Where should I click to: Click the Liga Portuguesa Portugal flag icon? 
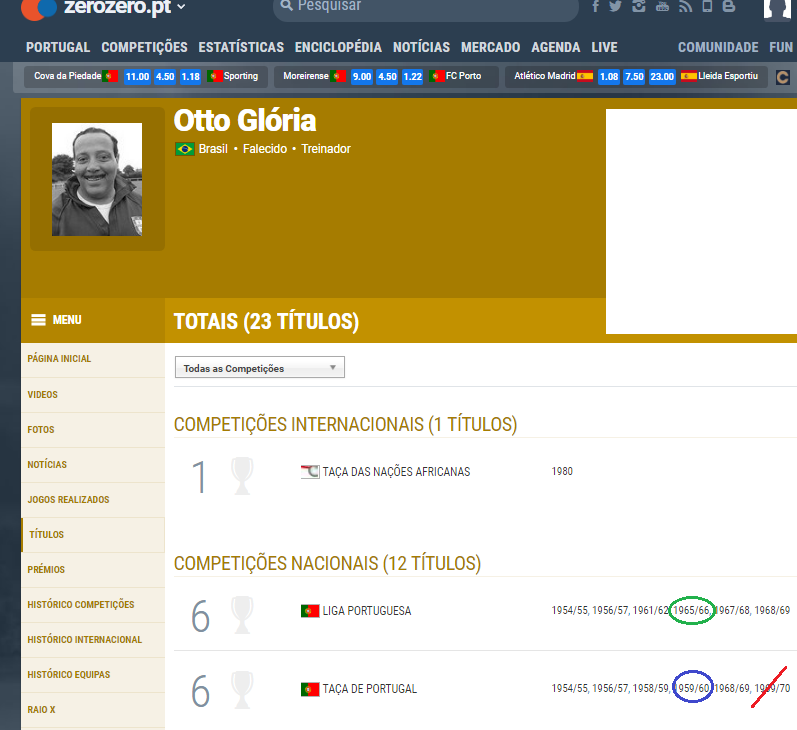310,611
